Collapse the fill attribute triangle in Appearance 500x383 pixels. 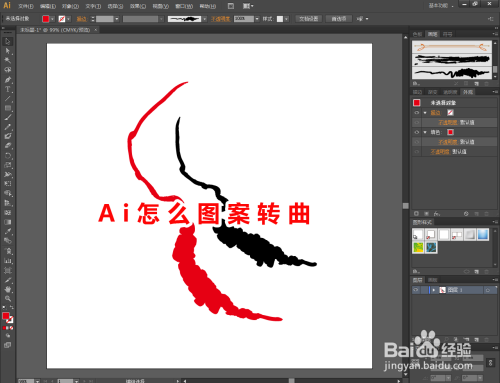pyautogui.click(x=425, y=132)
